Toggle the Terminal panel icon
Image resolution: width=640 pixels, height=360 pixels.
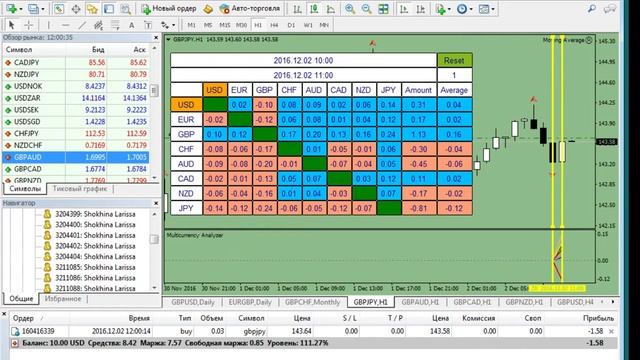pos(109,9)
